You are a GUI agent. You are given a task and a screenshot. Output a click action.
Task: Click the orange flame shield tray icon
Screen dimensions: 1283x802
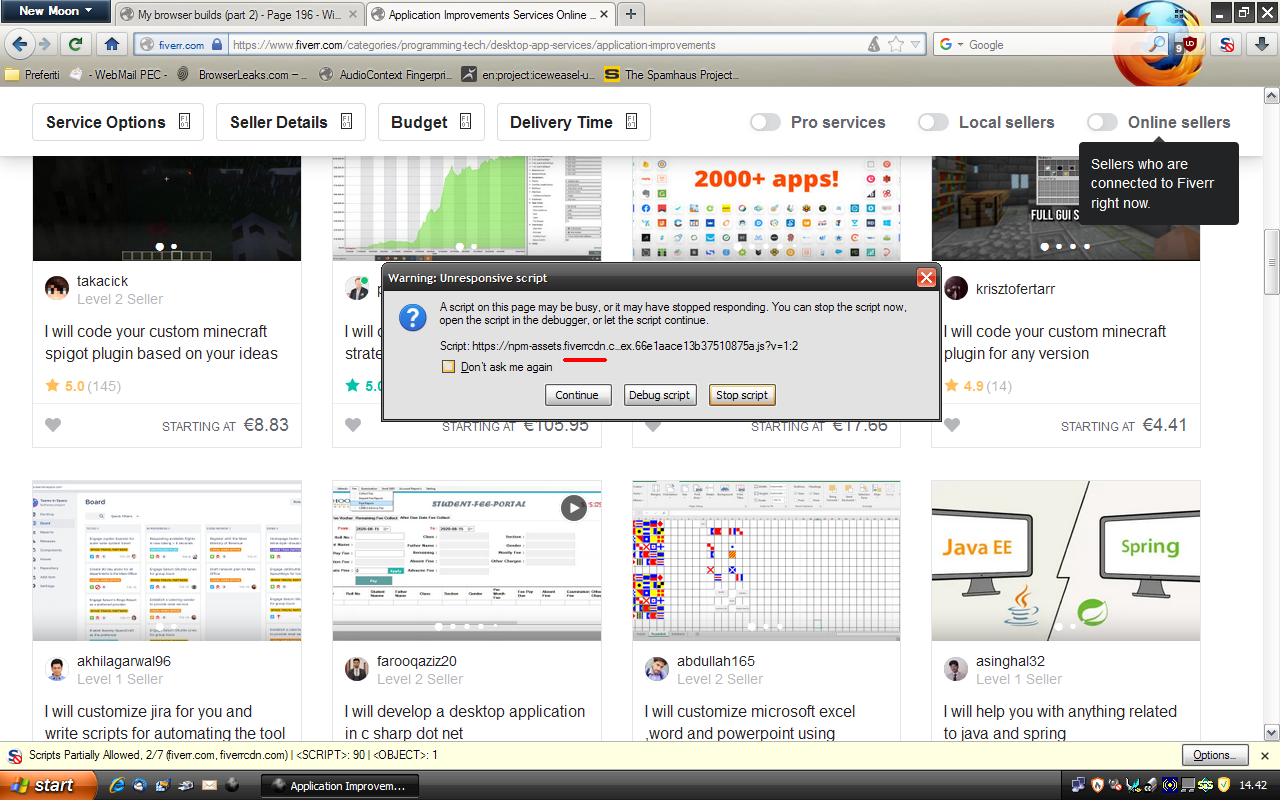click(x=1097, y=785)
